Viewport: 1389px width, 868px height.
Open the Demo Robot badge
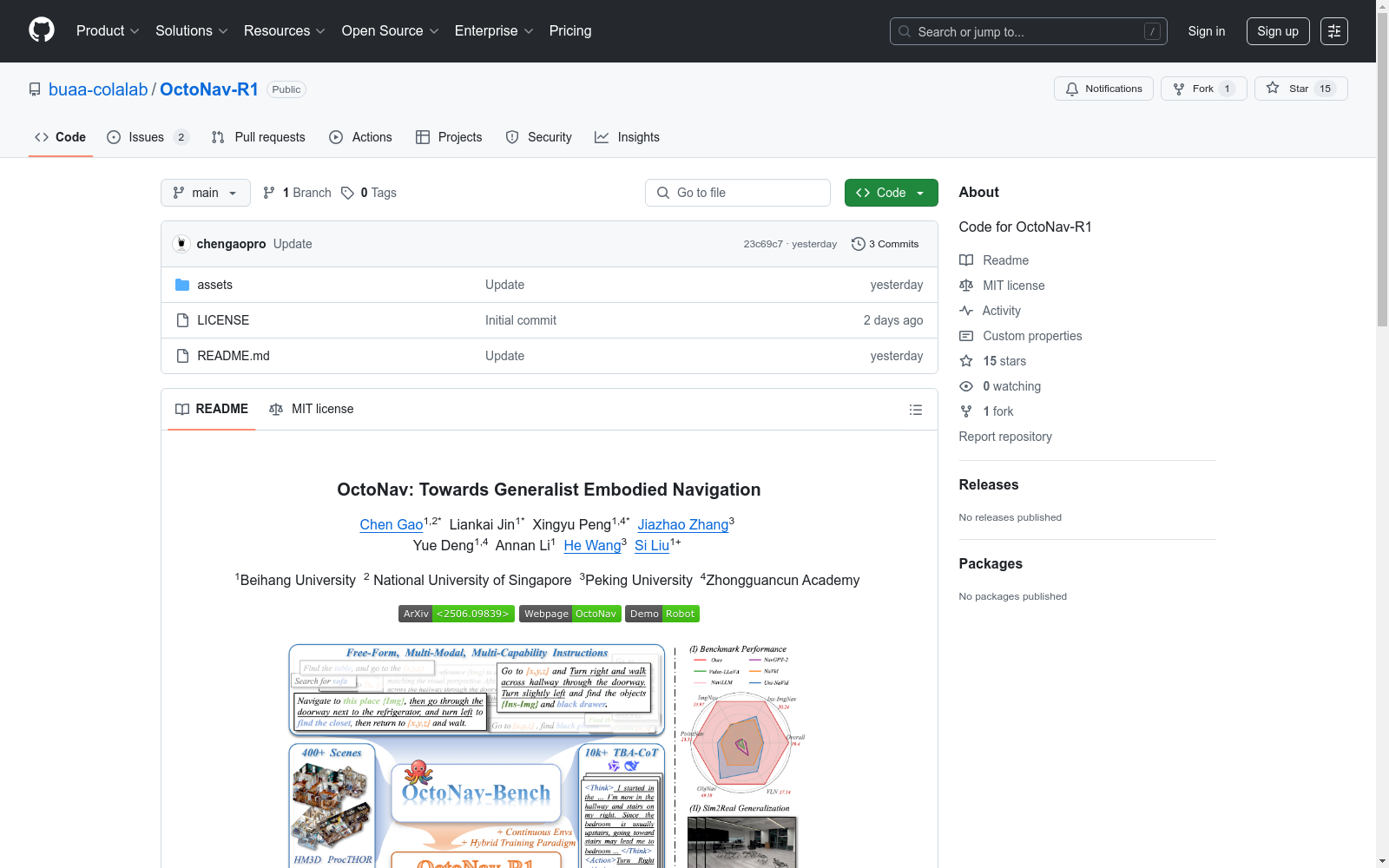click(662, 614)
